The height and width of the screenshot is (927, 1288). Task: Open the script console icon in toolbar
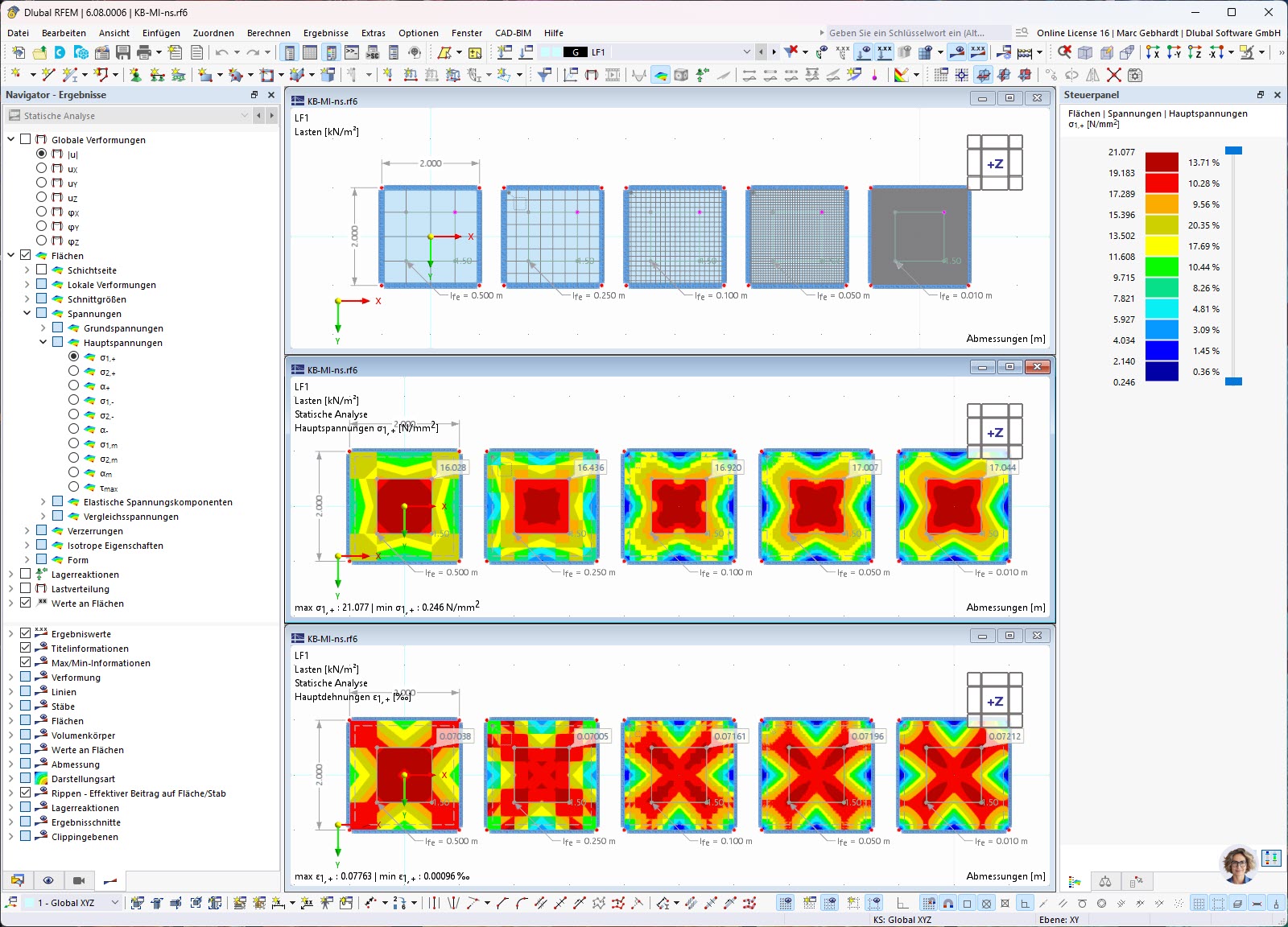pyautogui.click(x=352, y=52)
